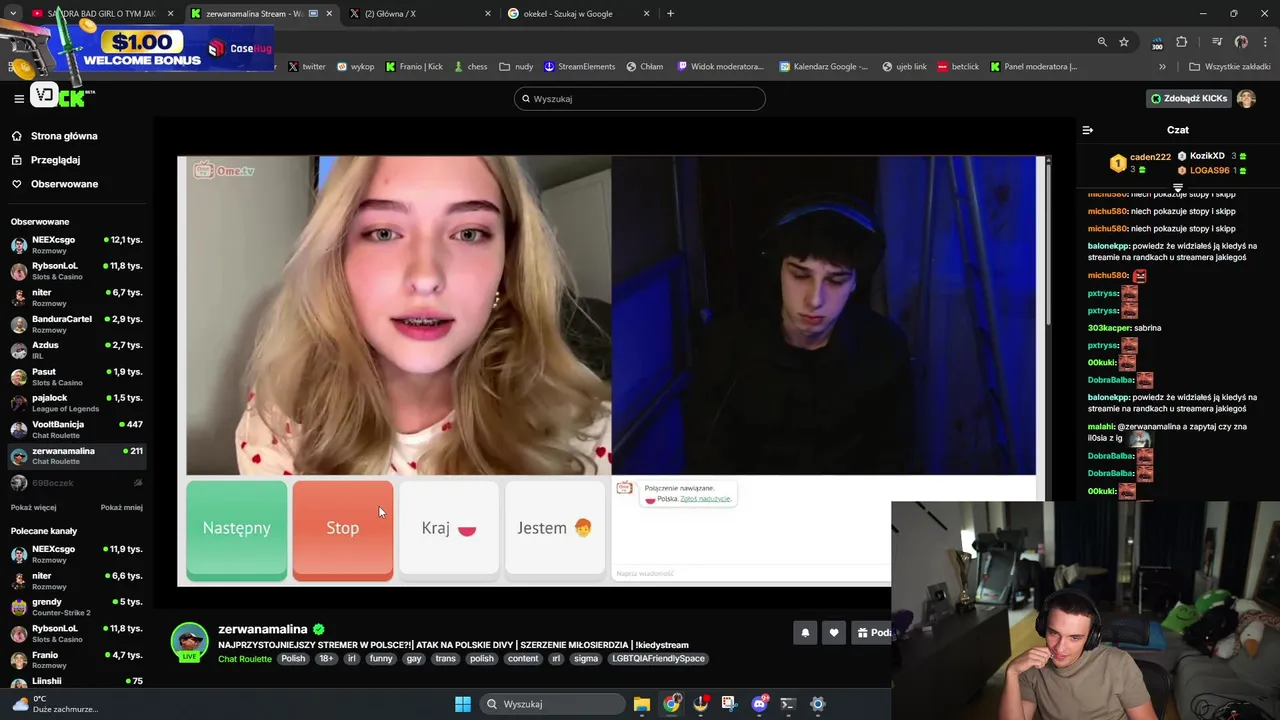Open the twitter bookmark
This screenshot has height=720, width=1280.
[307, 67]
